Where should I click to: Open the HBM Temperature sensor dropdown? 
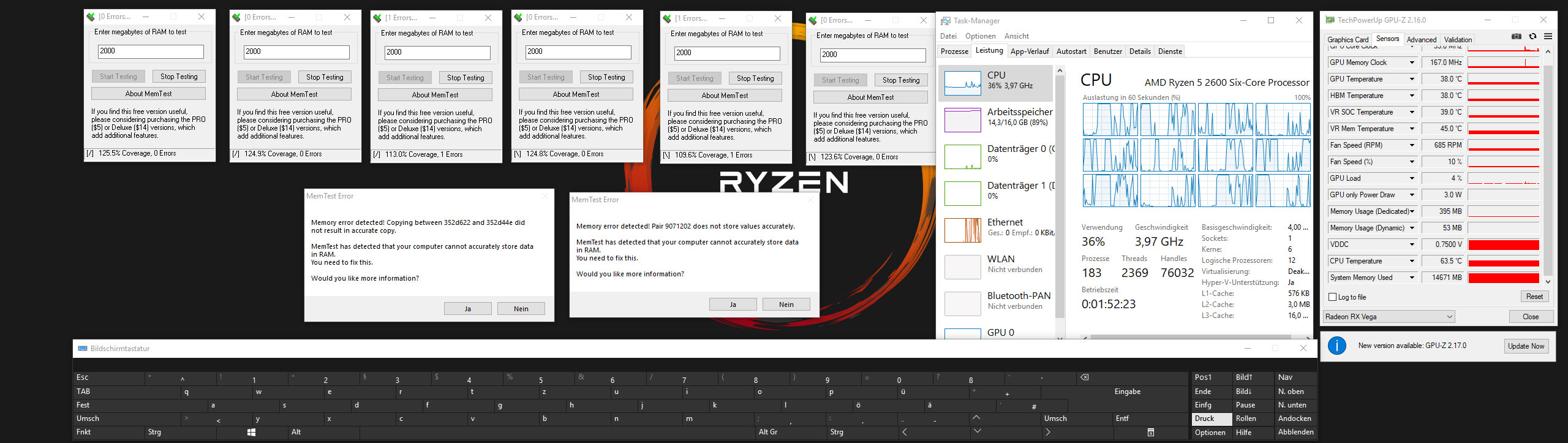(1412, 96)
